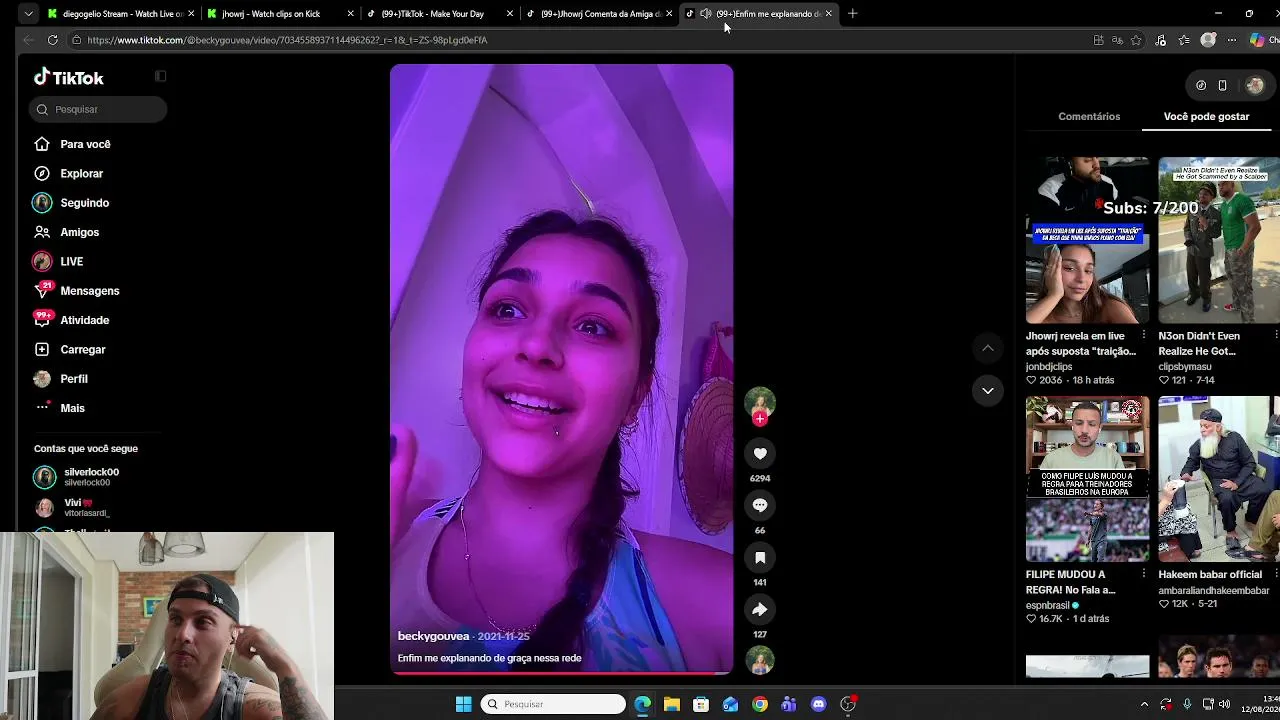The image size is (1280, 720).
Task: Open the Jhowrj revela em live thumbnail
Action: (x=1087, y=240)
